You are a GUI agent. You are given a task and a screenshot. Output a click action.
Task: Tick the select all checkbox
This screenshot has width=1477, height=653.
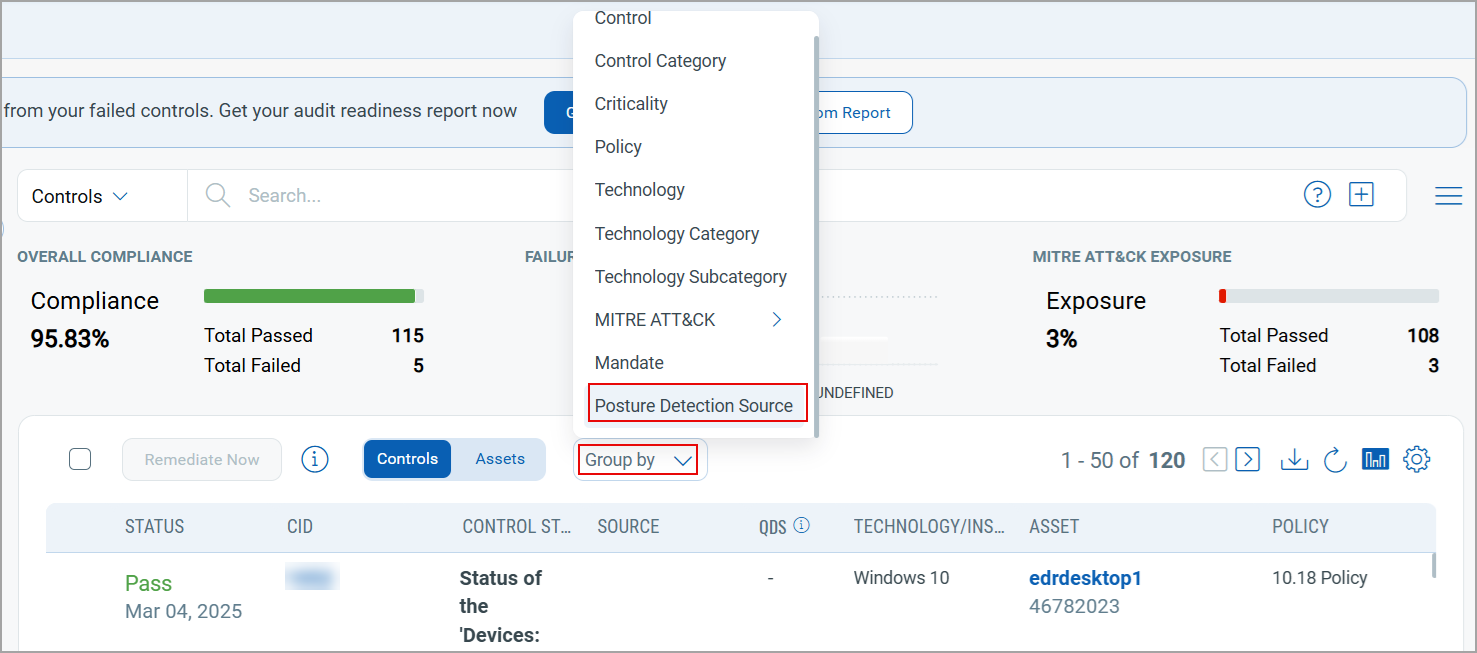[80, 460]
